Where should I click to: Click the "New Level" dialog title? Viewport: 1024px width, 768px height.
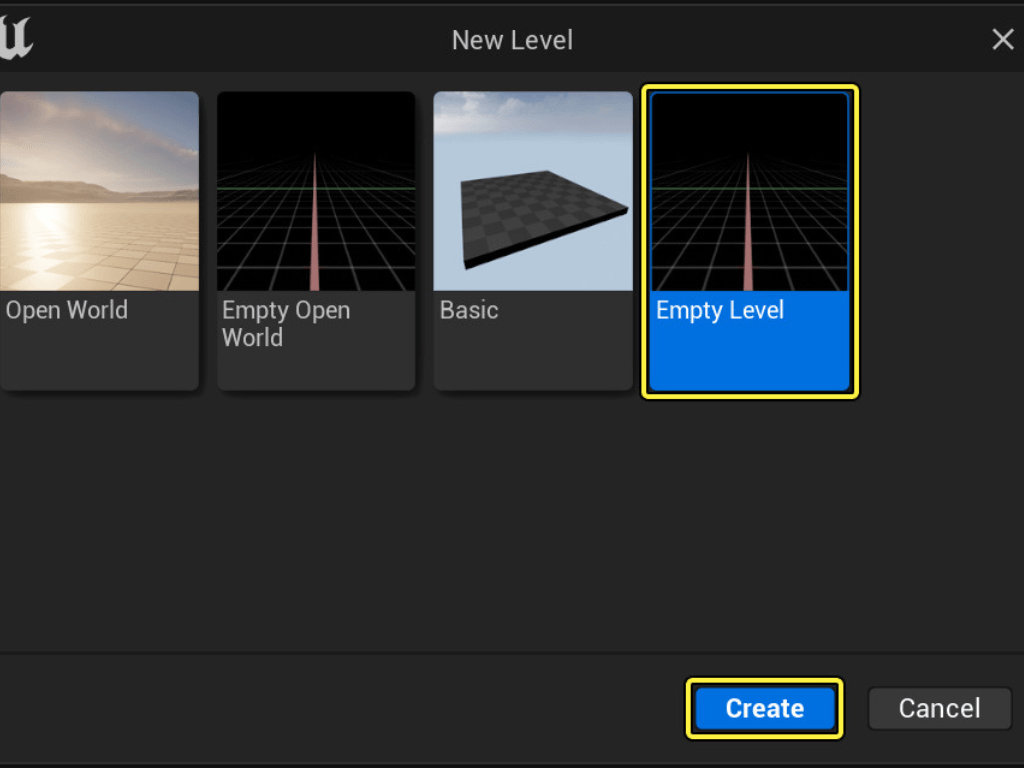[512, 40]
